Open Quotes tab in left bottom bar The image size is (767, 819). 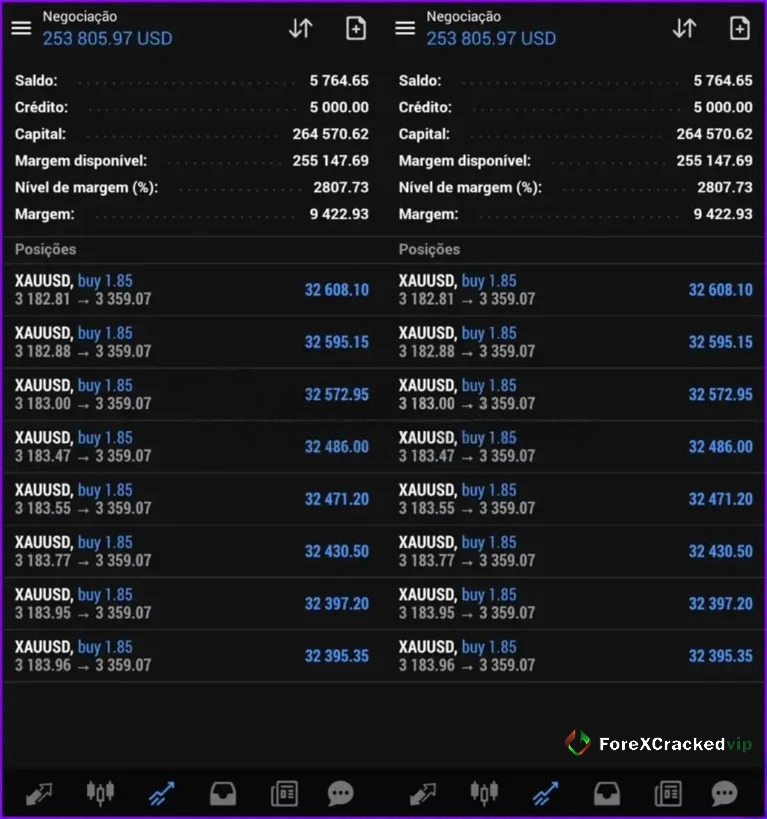[39, 793]
